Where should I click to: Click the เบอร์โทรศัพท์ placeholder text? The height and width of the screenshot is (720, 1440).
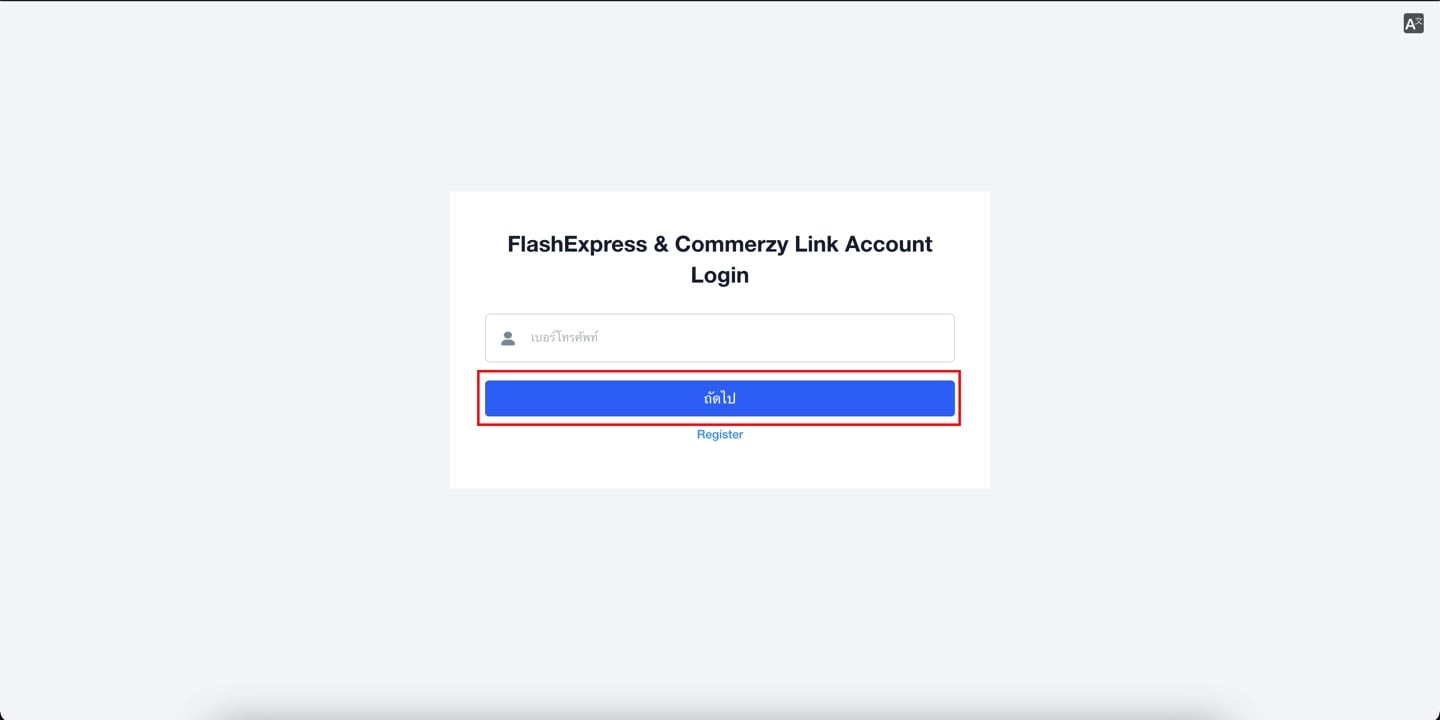[564, 338]
